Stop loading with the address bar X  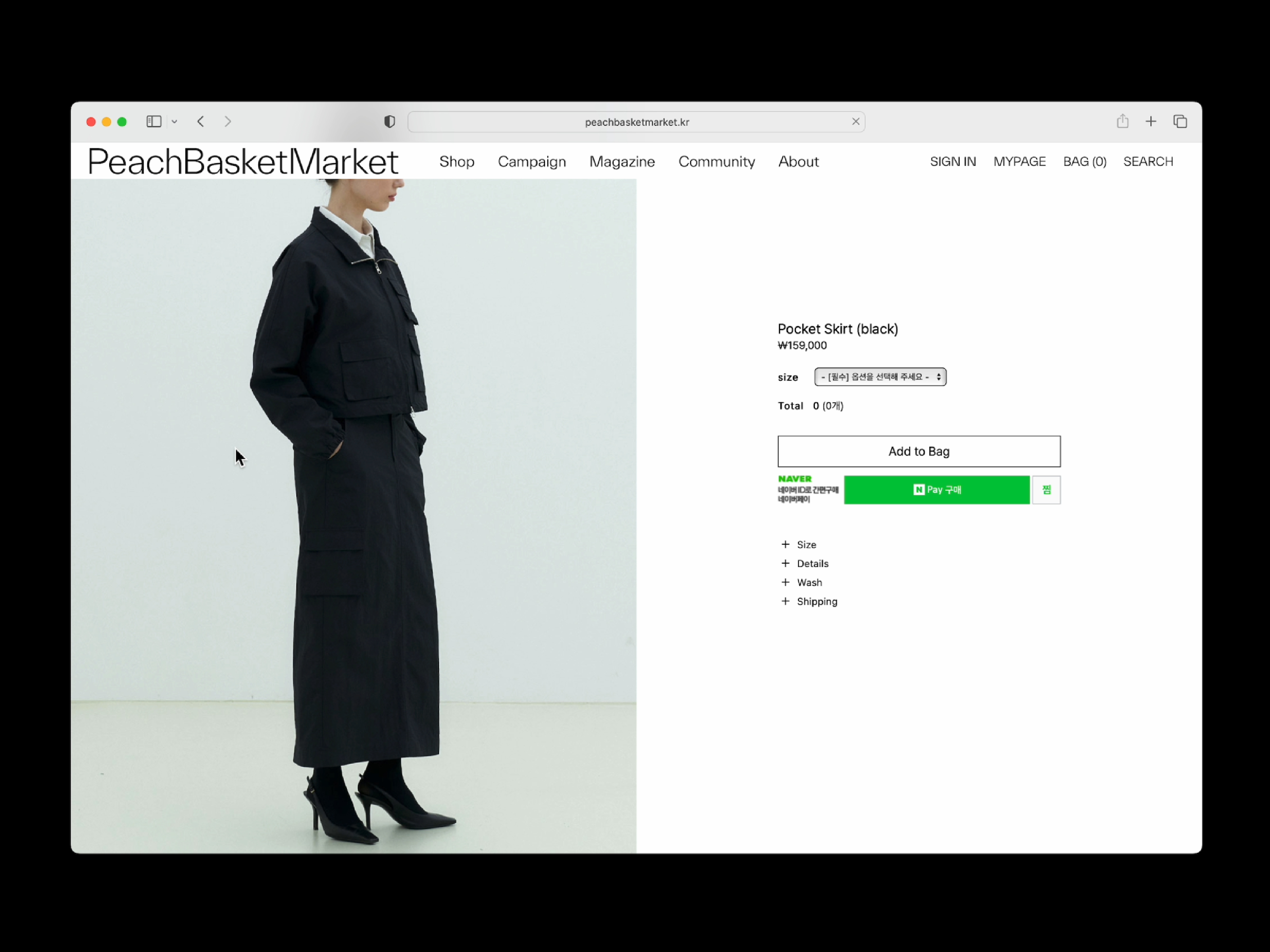pos(856,122)
